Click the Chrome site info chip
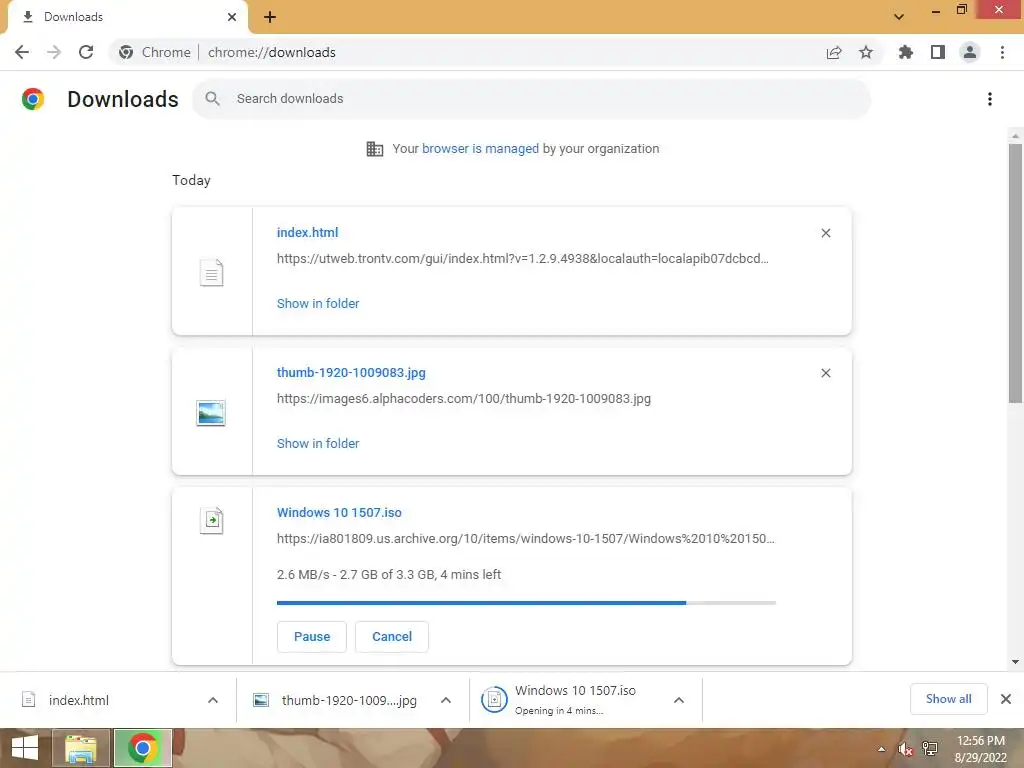This screenshot has height=768, width=1024. tap(155, 52)
